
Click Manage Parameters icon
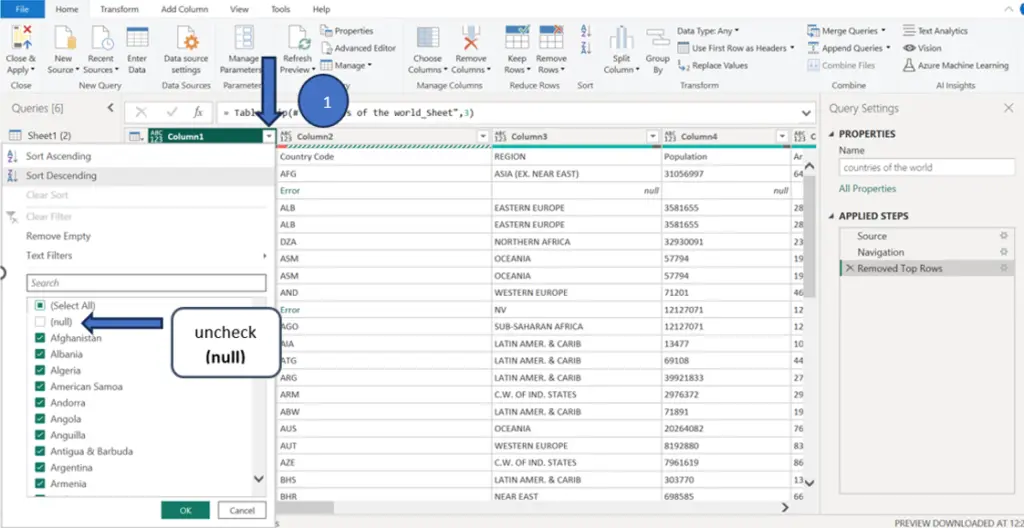coord(244,38)
